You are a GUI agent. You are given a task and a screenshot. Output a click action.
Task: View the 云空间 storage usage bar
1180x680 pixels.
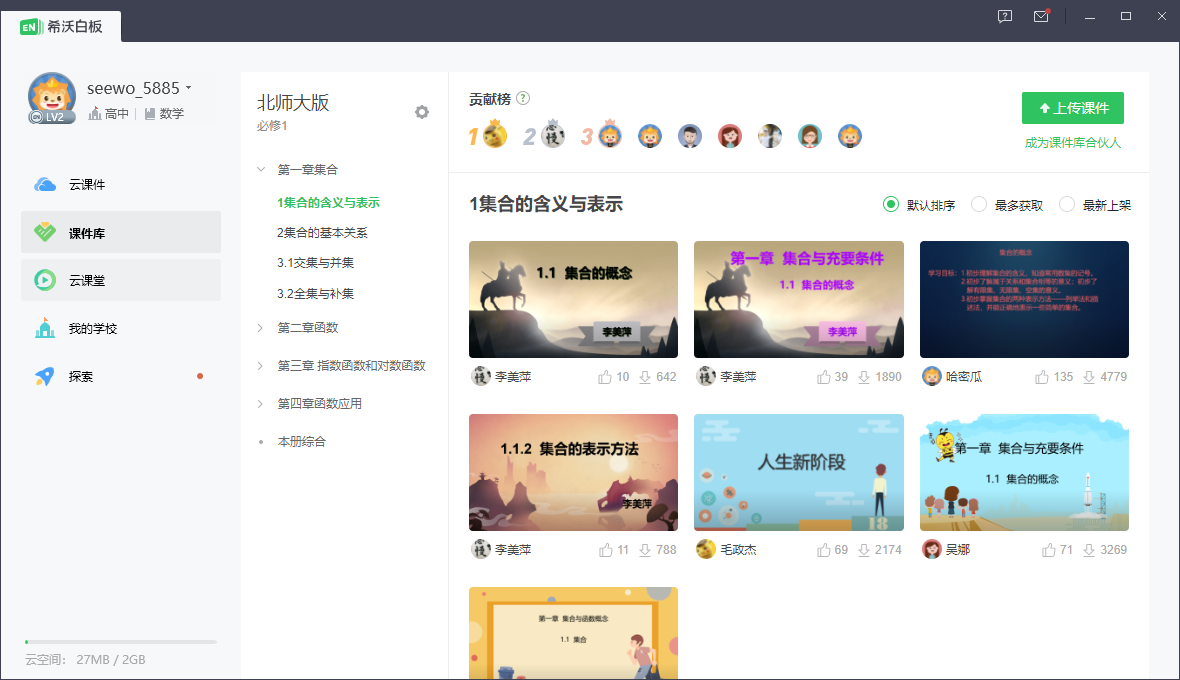point(118,642)
